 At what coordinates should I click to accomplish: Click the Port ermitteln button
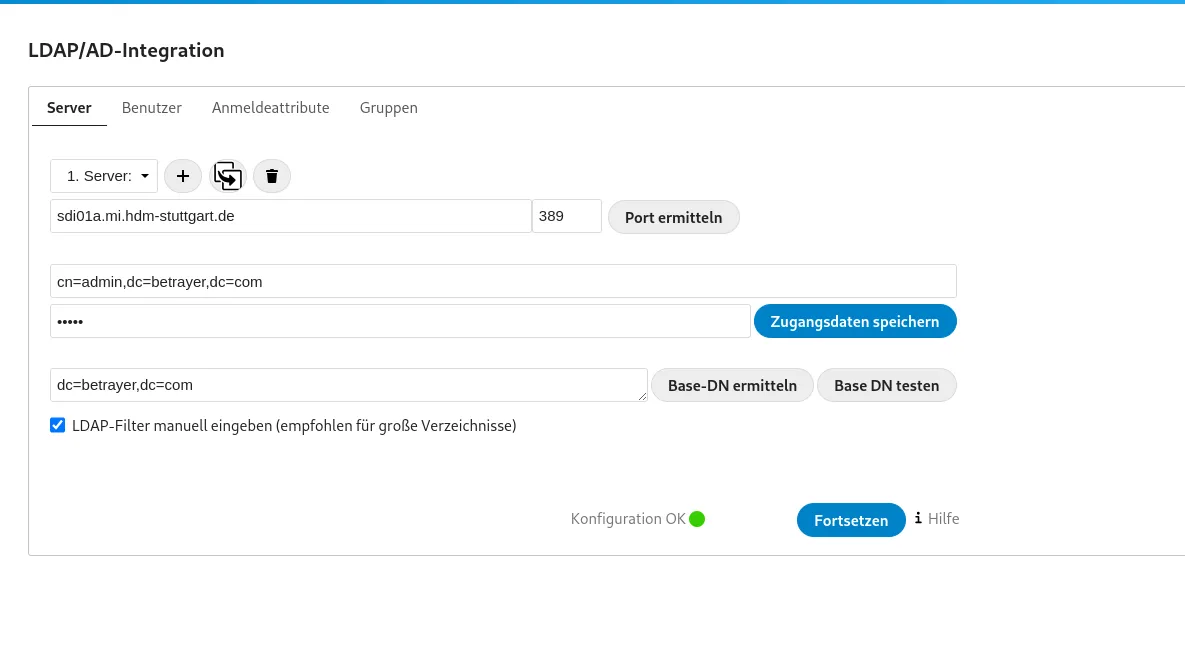673,216
